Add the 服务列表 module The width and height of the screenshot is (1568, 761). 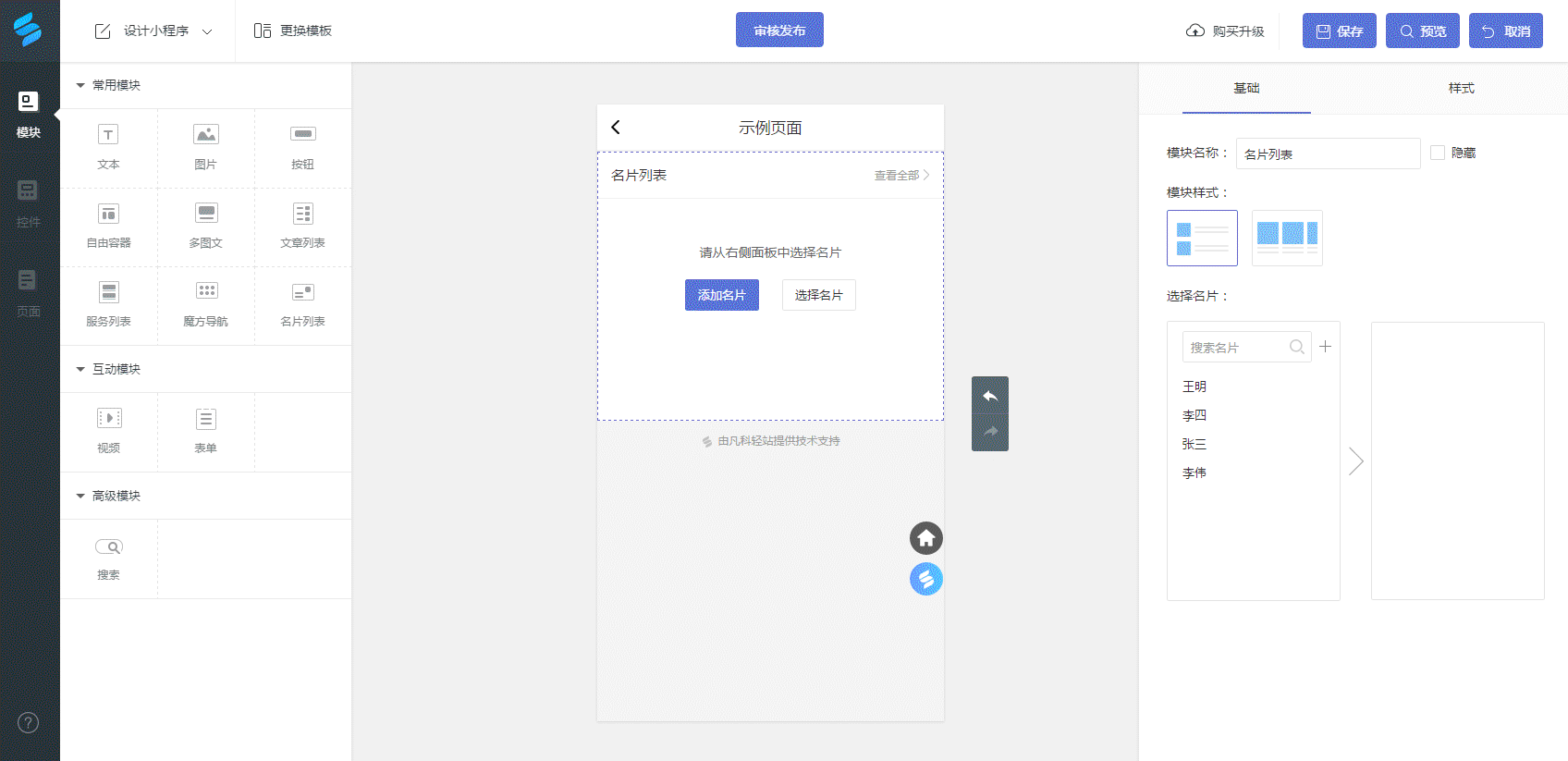coord(108,305)
